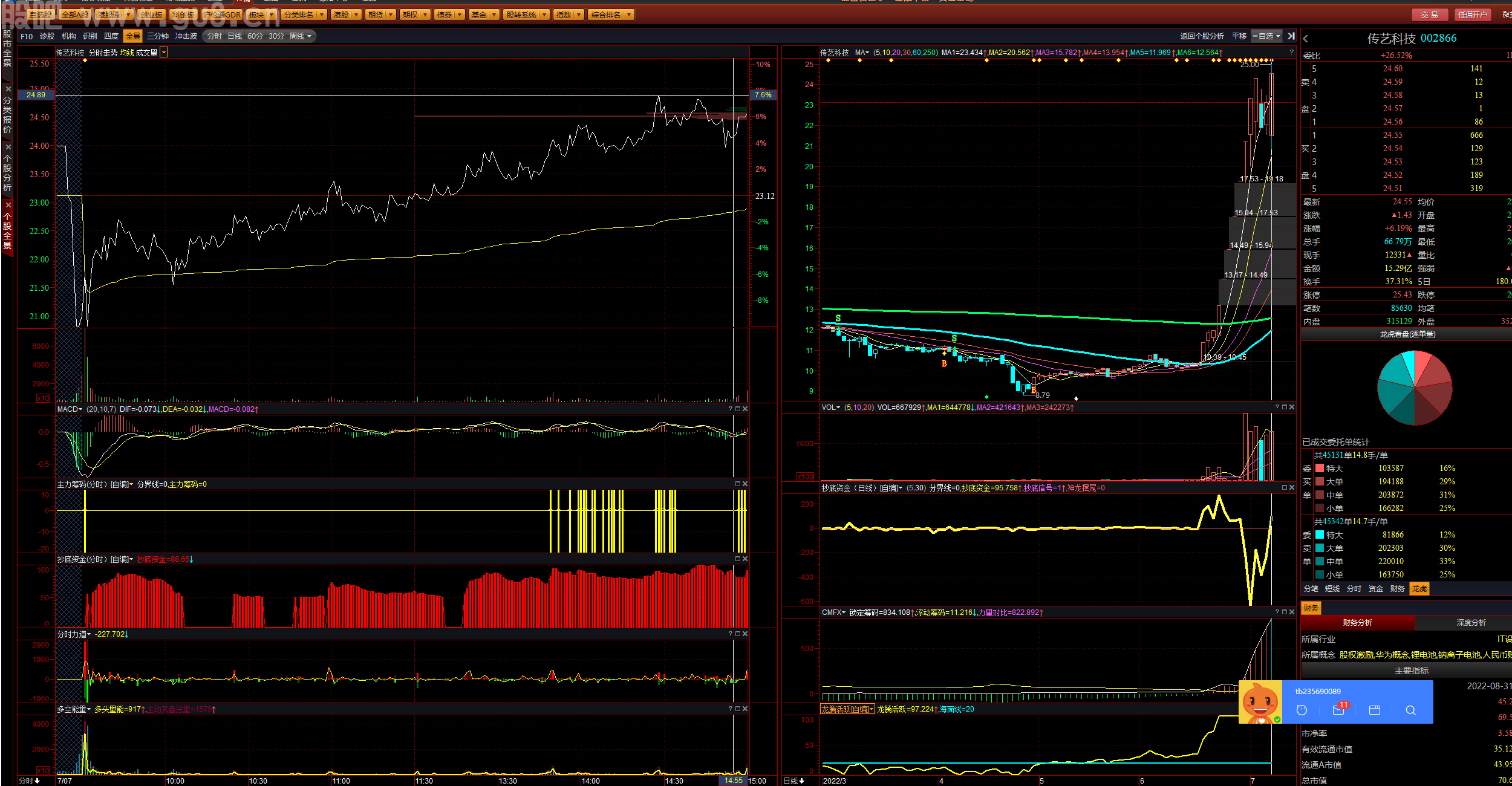
Task: Close the CMFX indicator panel
Action: click(x=1292, y=612)
